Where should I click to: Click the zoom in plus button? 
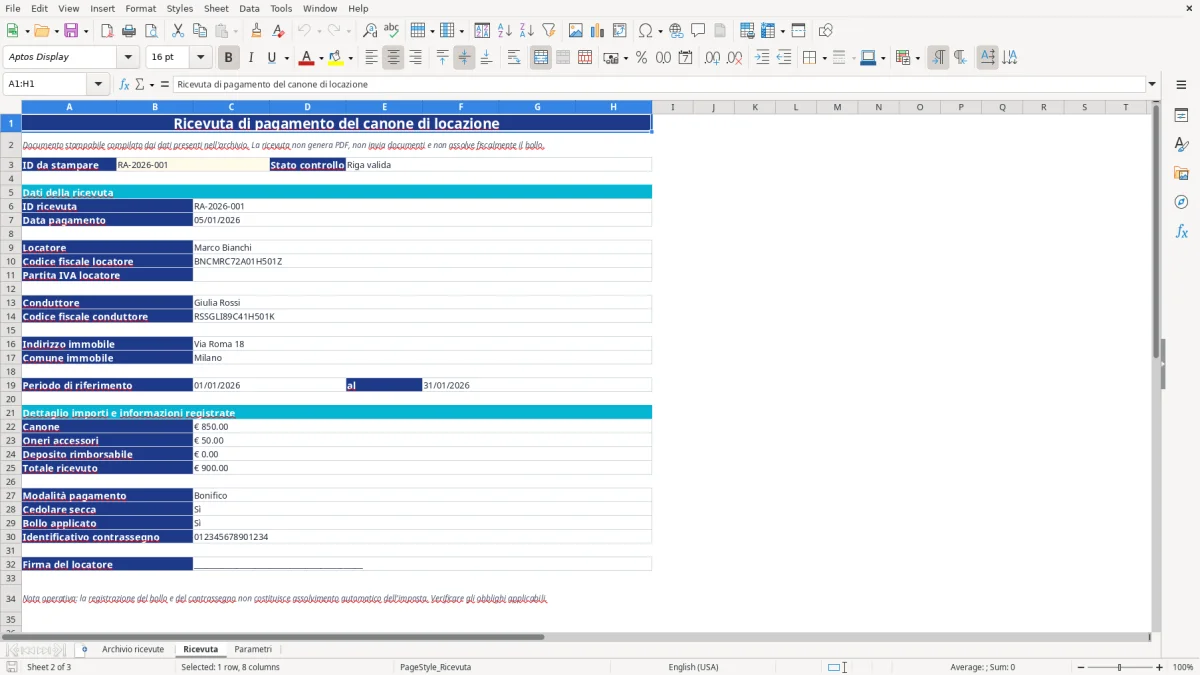[1160, 667]
